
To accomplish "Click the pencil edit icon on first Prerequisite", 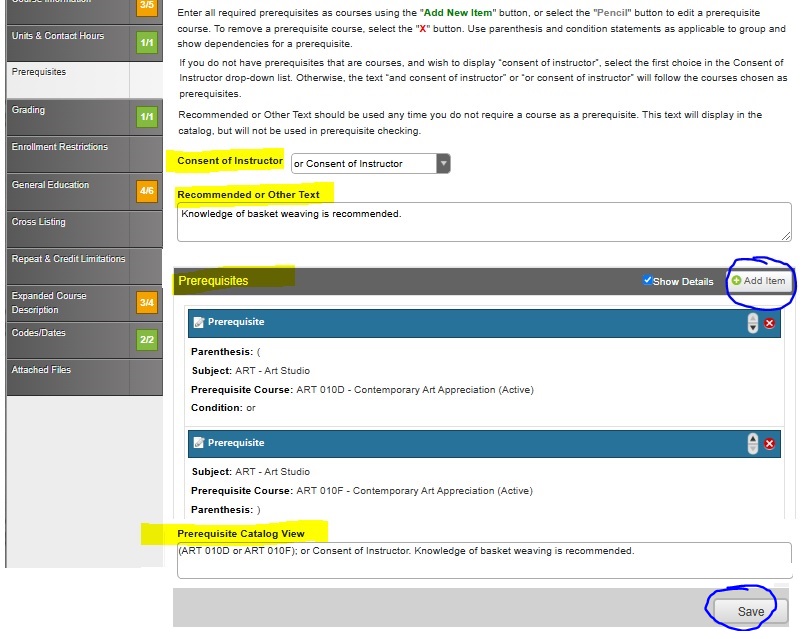I will (x=198, y=323).
